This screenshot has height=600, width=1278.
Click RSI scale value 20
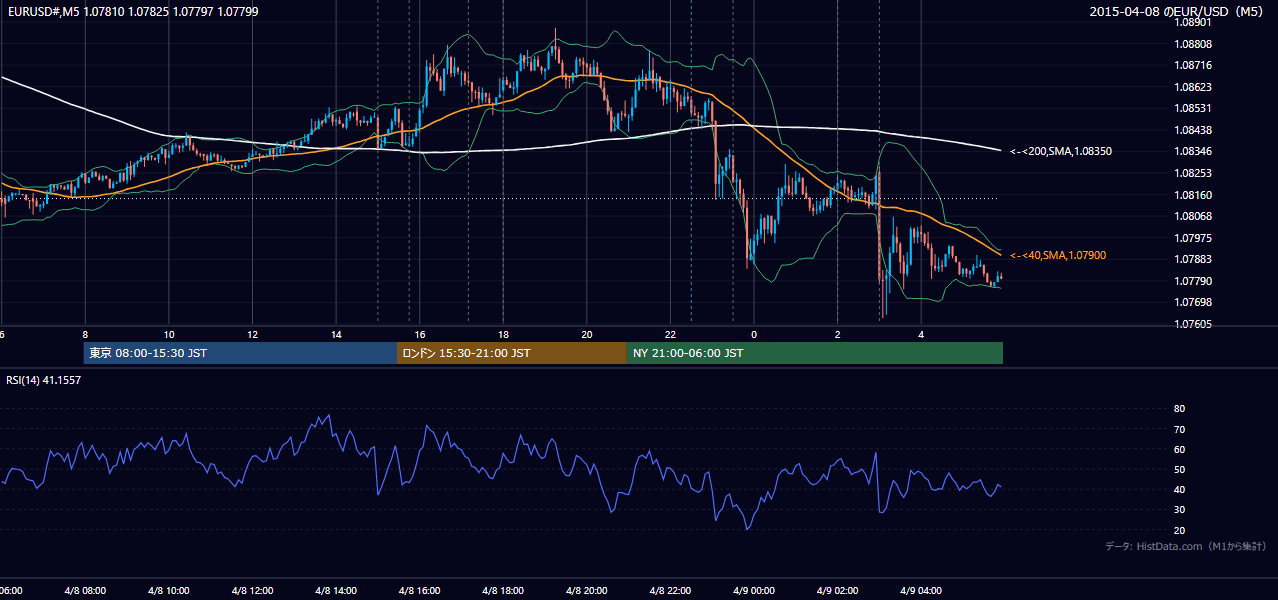[1180, 530]
